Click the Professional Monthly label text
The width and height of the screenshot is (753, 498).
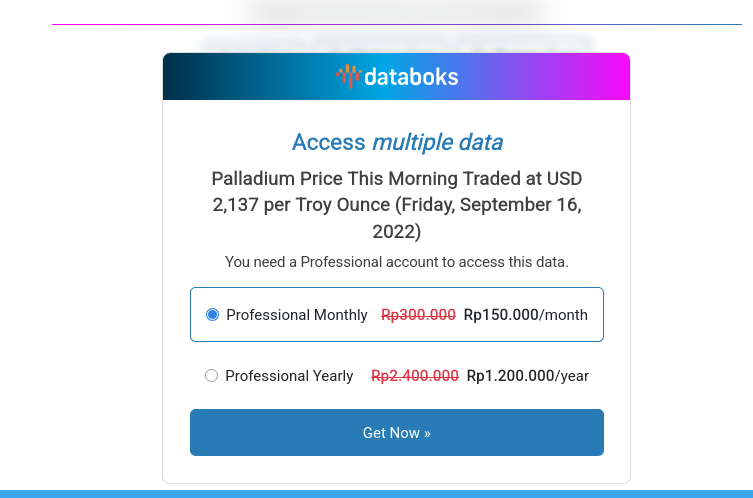[297, 315]
